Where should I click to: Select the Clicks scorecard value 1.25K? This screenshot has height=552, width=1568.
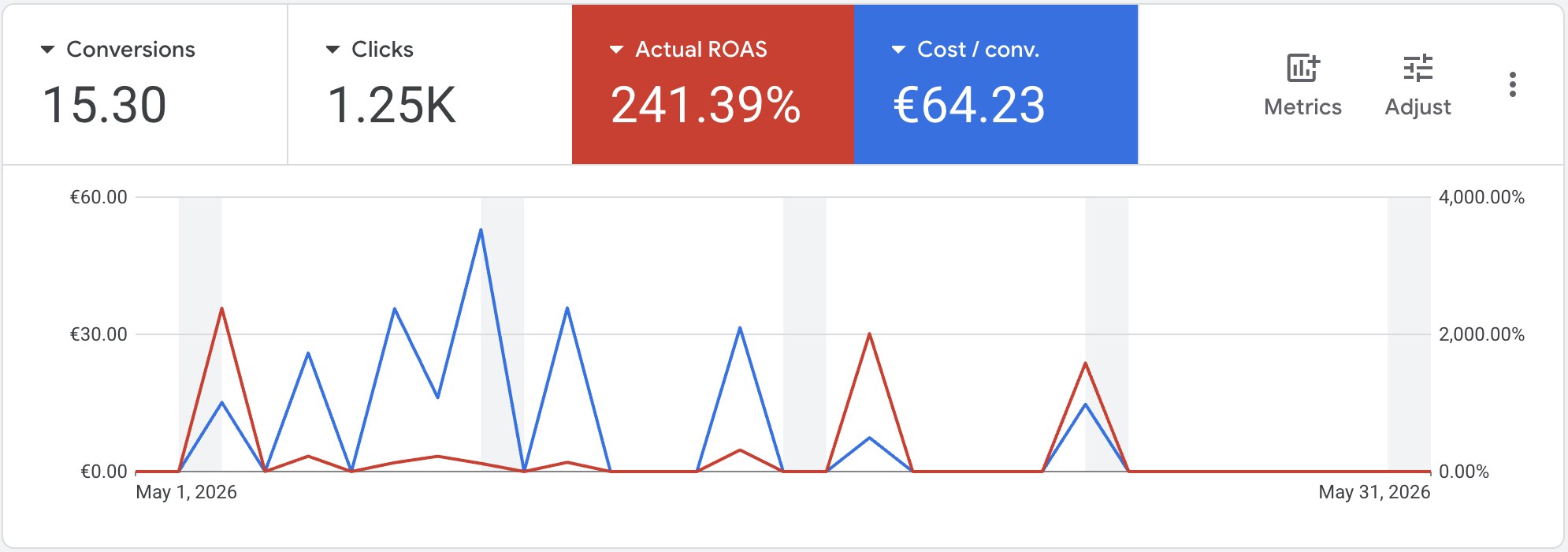click(392, 105)
